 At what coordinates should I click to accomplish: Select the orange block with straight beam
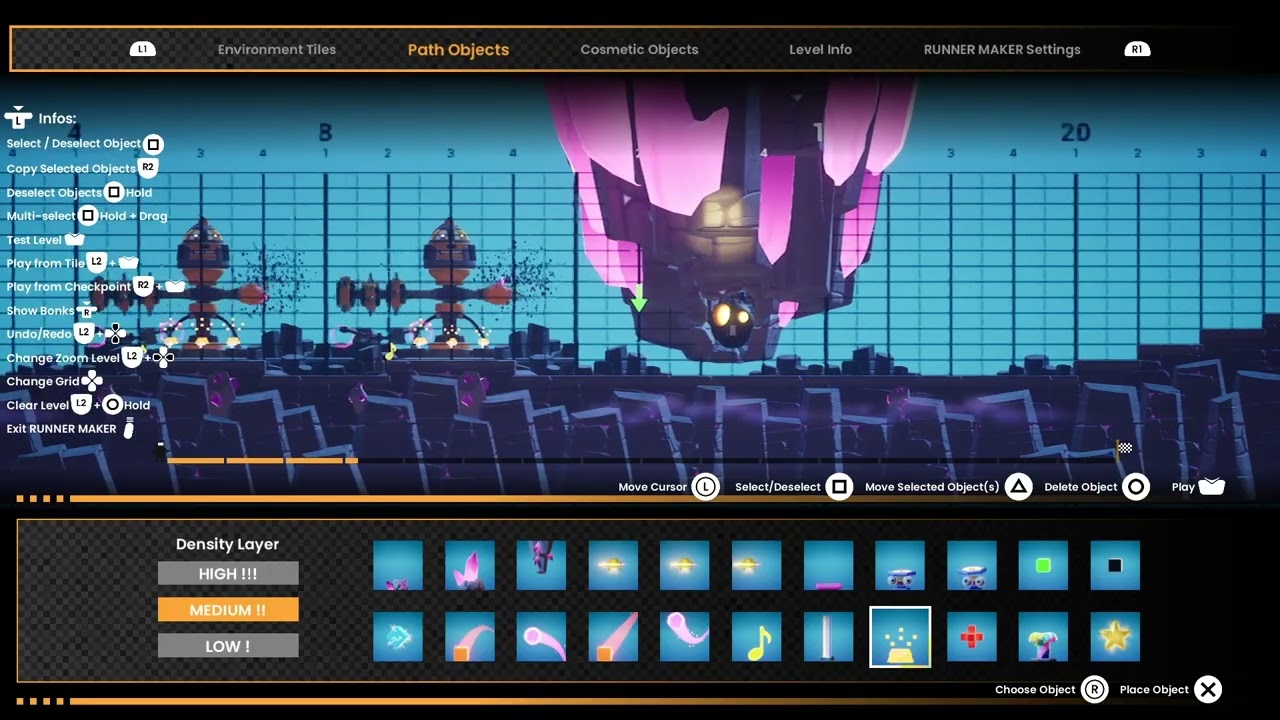pos(613,637)
